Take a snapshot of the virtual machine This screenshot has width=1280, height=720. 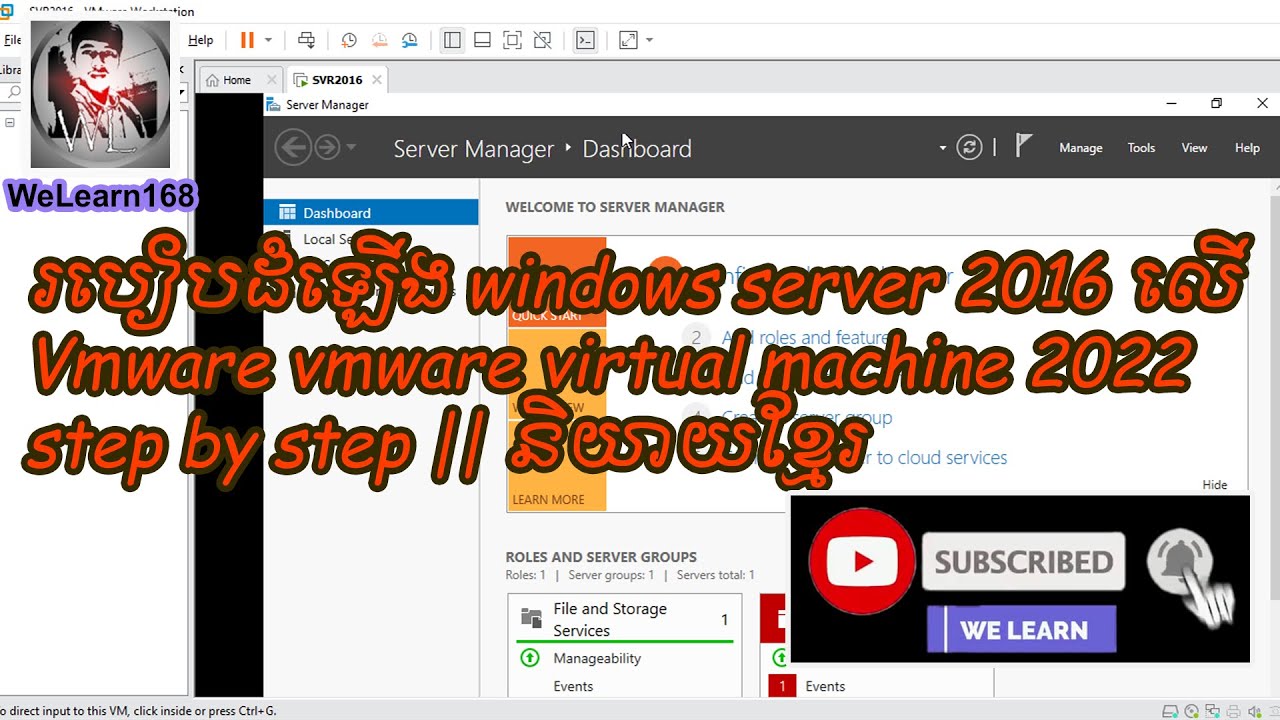point(349,40)
